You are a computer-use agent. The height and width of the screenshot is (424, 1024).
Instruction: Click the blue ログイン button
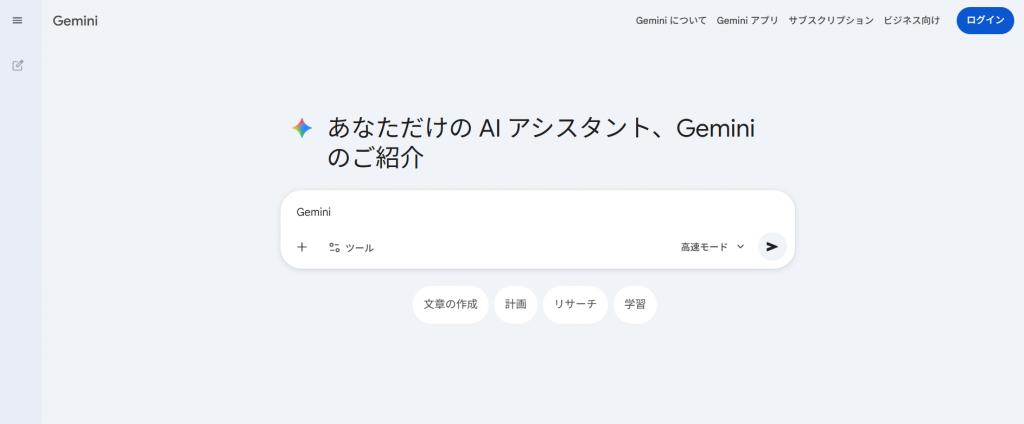[x=984, y=21]
